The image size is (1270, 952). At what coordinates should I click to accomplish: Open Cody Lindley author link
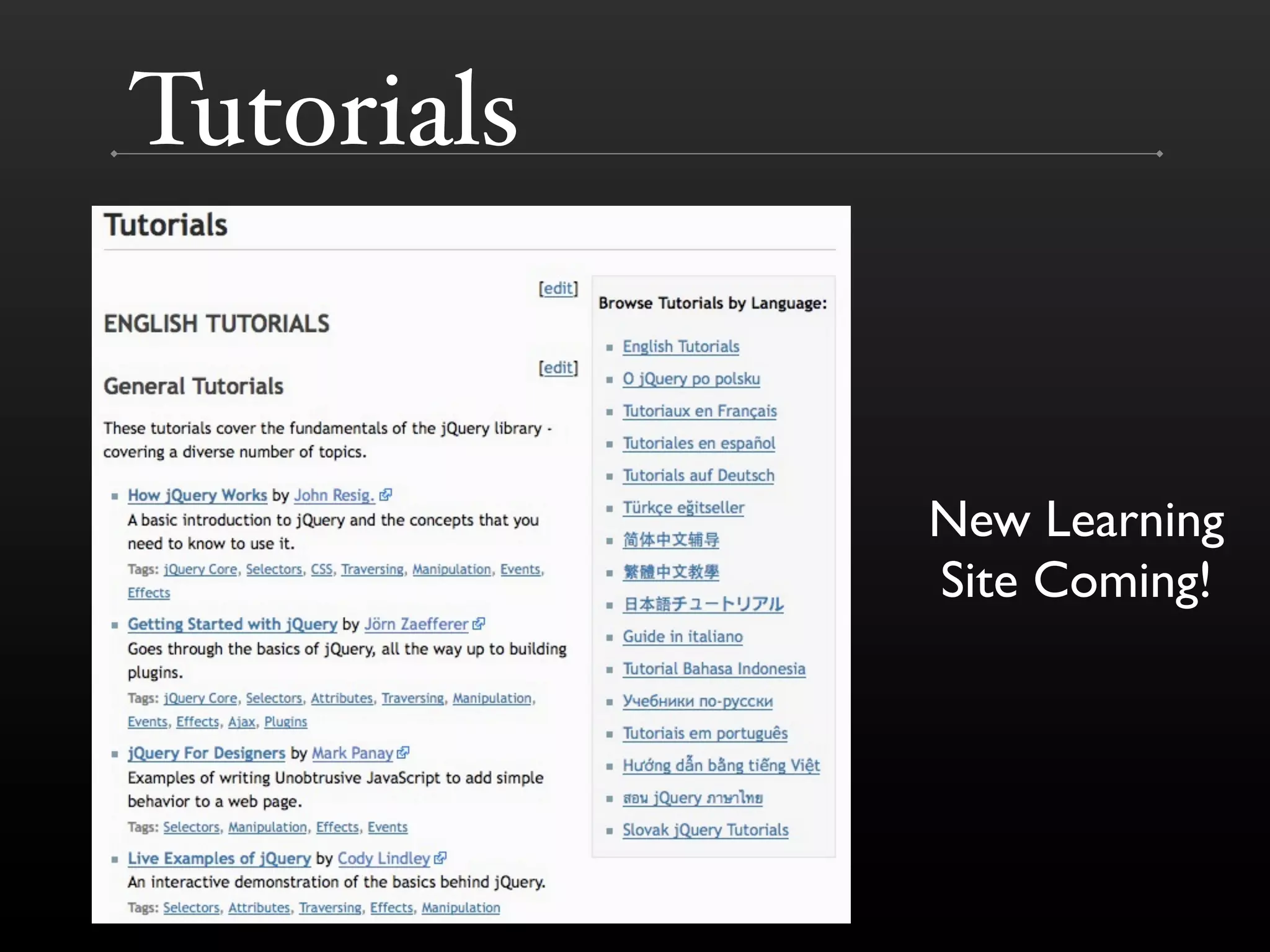384,858
